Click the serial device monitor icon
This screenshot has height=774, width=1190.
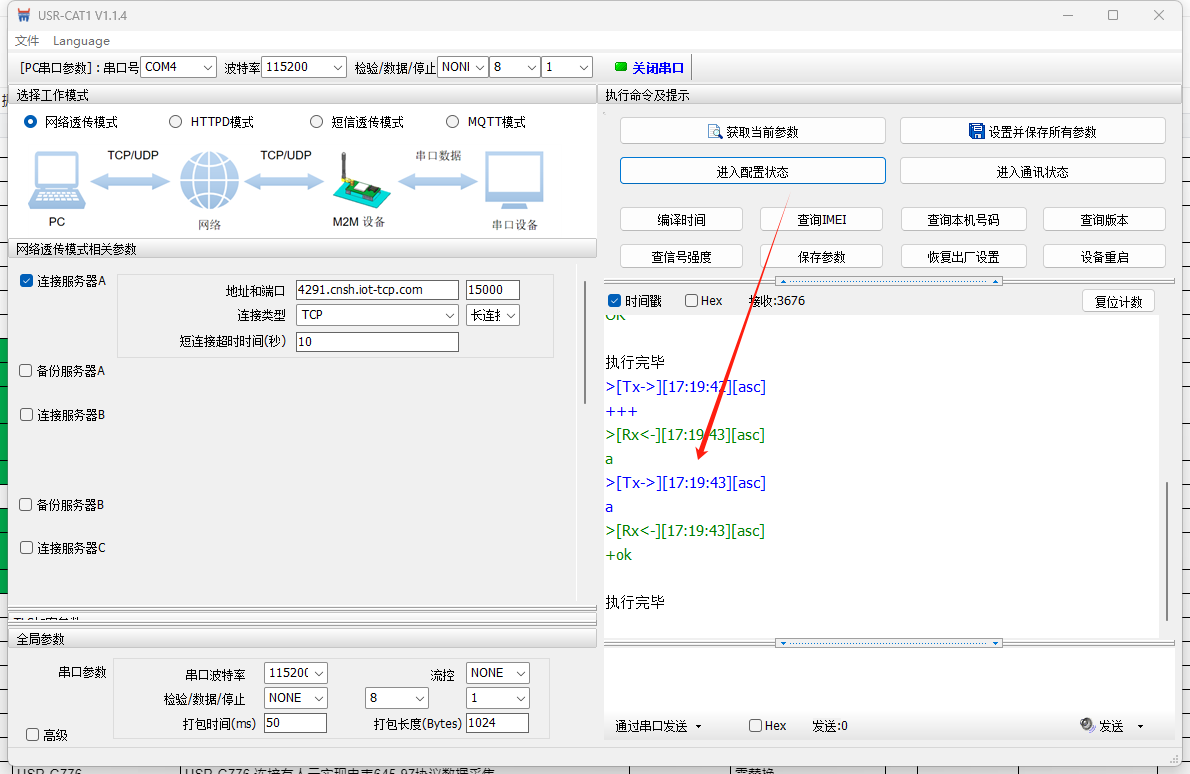pos(514,182)
